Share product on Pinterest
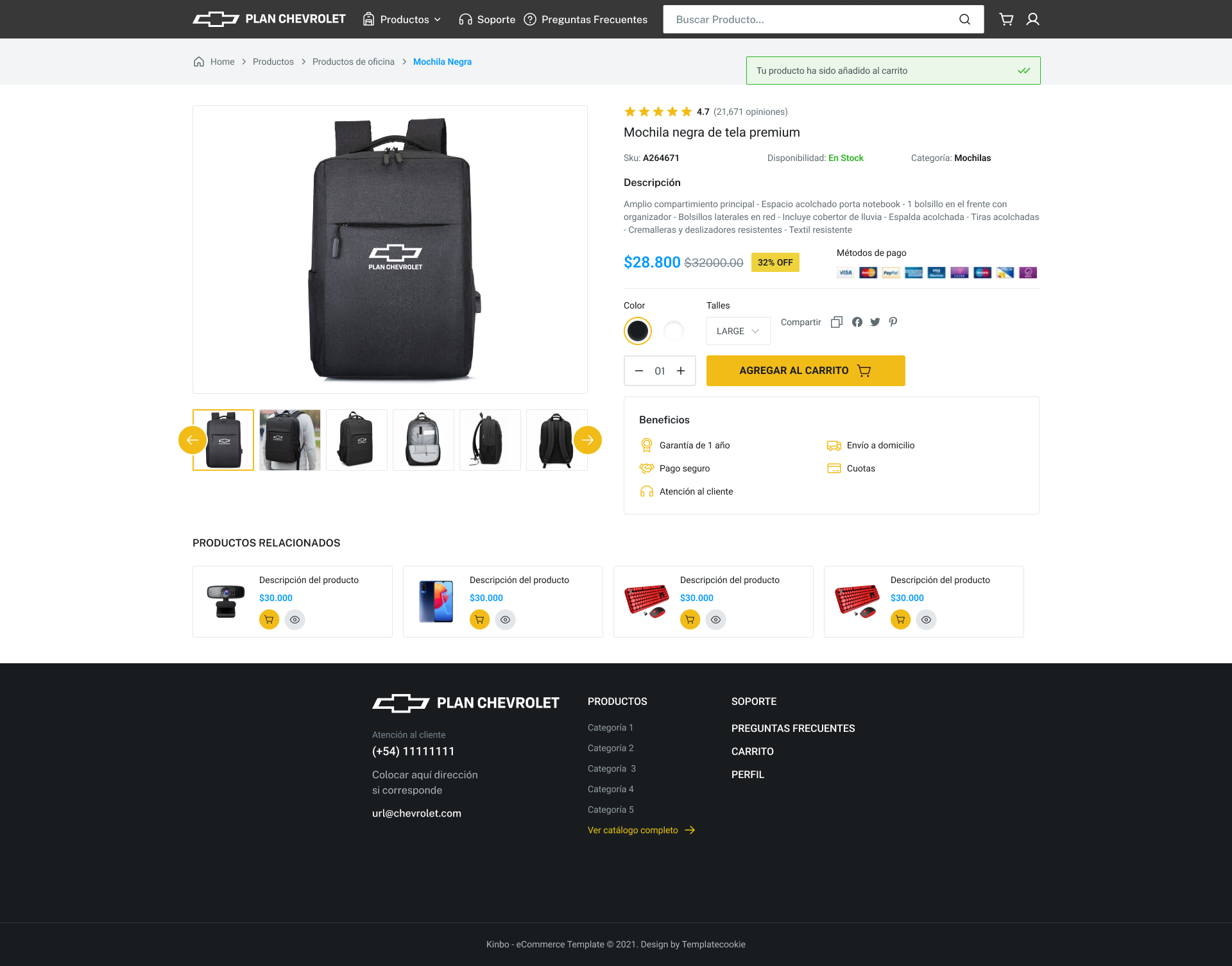This screenshot has width=1232, height=966. point(893,322)
